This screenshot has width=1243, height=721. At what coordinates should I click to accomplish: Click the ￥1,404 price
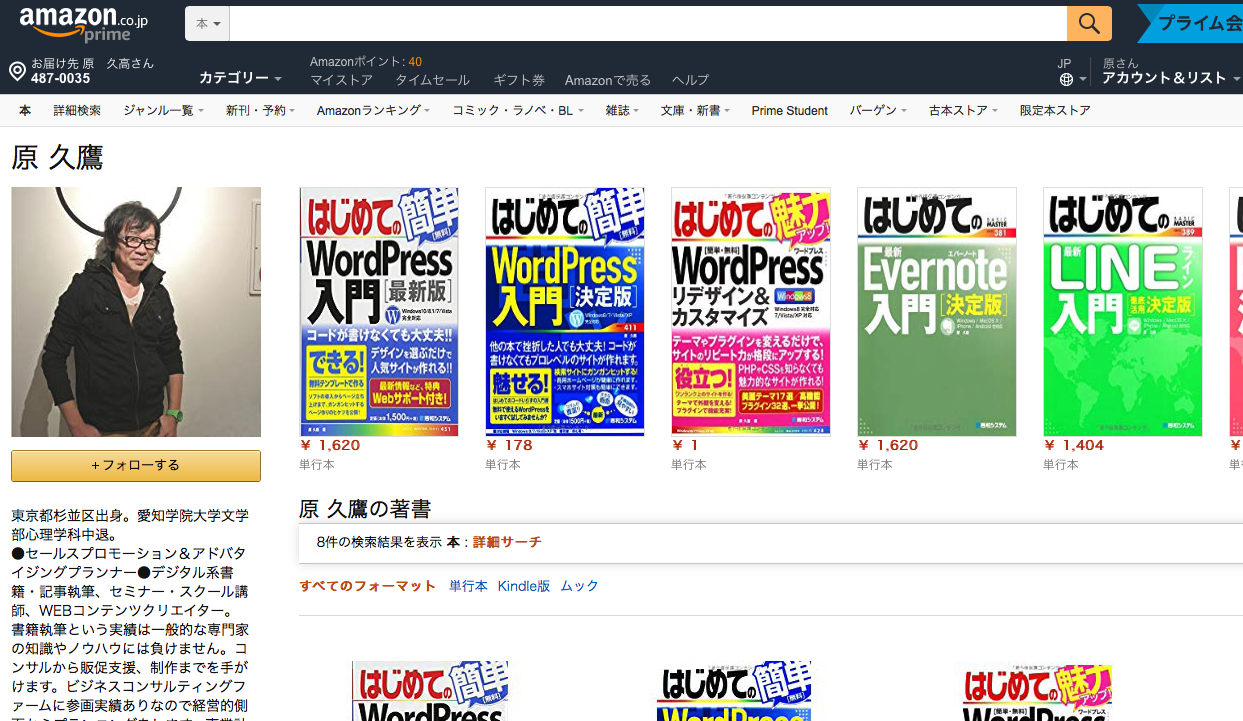click(1073, 446)
